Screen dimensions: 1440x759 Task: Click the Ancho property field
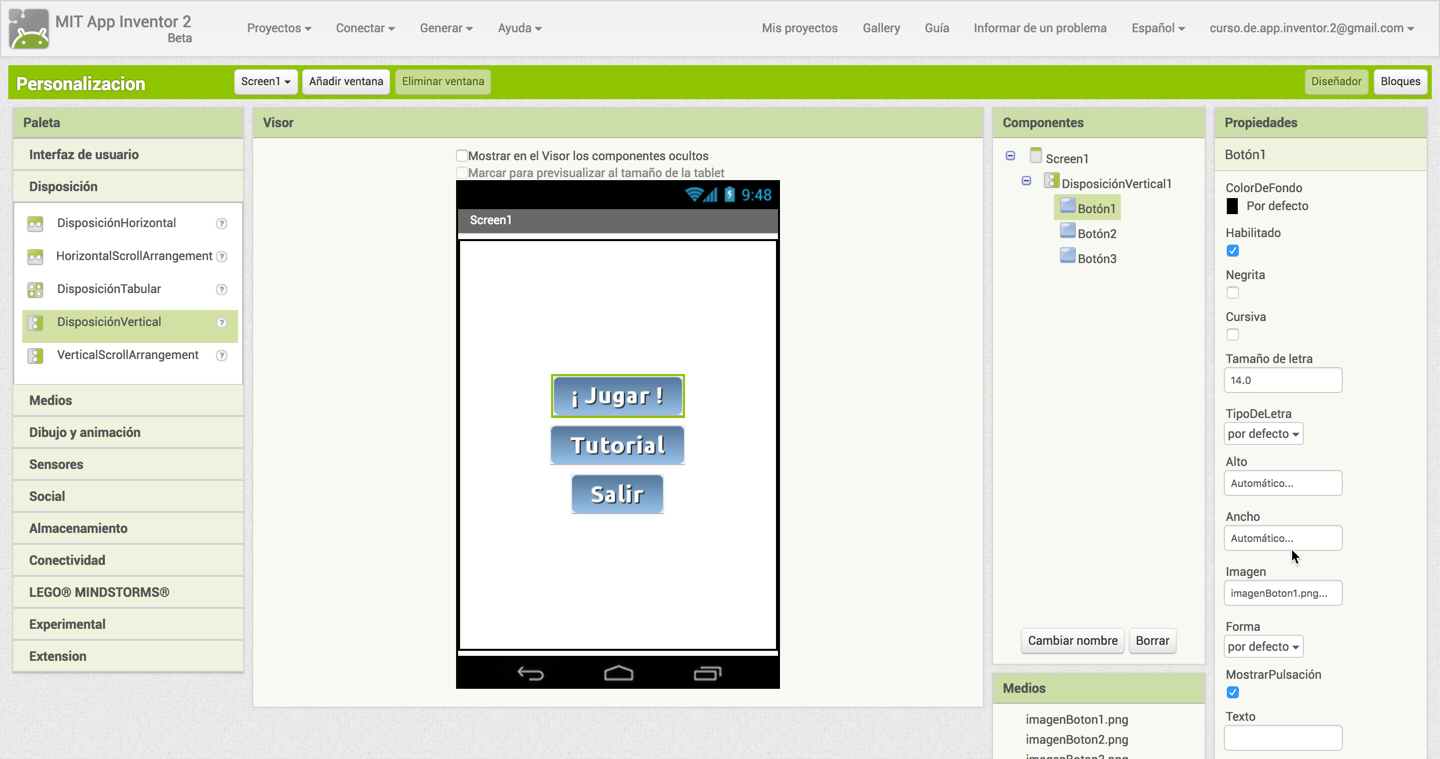1283,539
